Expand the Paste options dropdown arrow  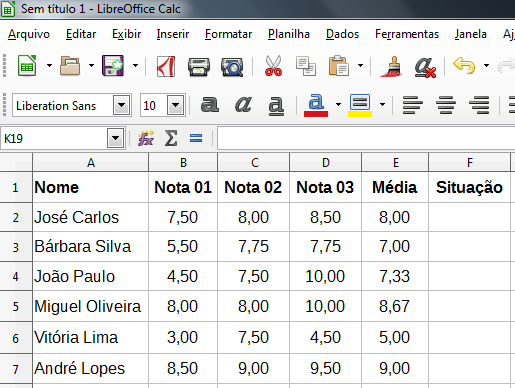point(360,66)
